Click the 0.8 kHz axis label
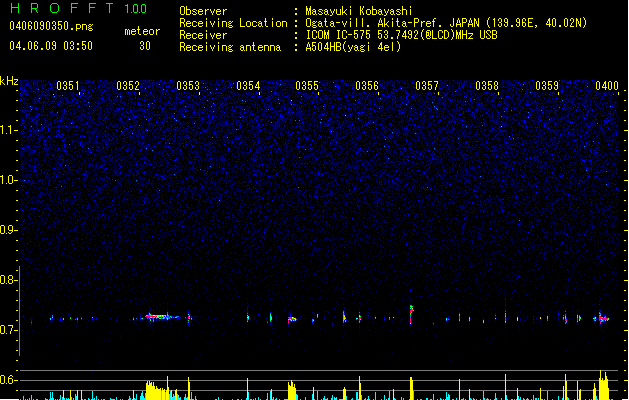629x400 pixels. coord(8,280)
